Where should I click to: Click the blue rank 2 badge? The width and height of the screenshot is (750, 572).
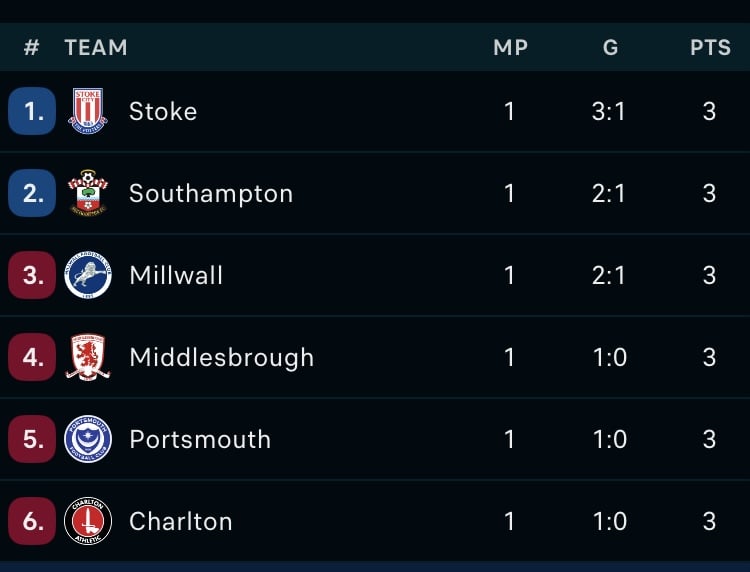coord(32,193)
